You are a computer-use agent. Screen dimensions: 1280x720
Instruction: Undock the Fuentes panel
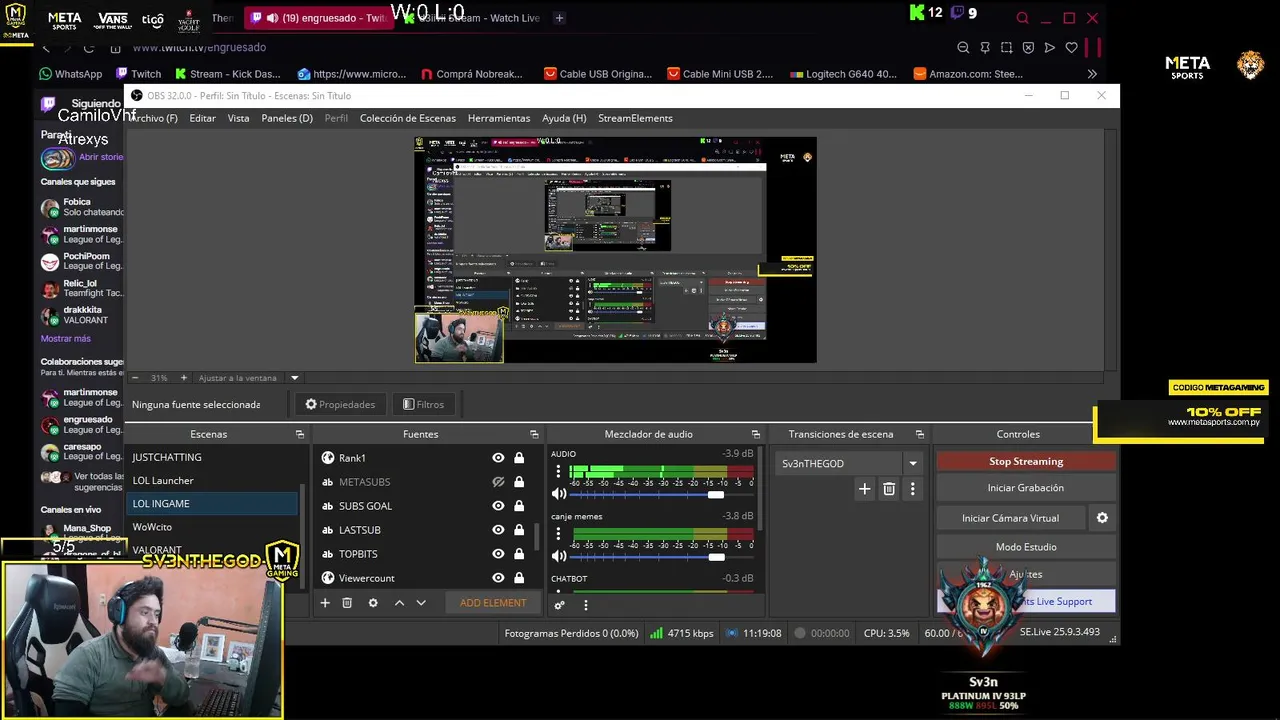[534, 434]
